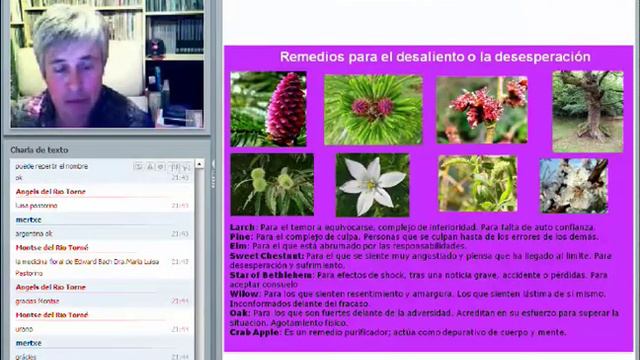Screen dimensions: 640x360
Task: Click the 'Crab Apple:' remedy label
Action: point(256,332)
